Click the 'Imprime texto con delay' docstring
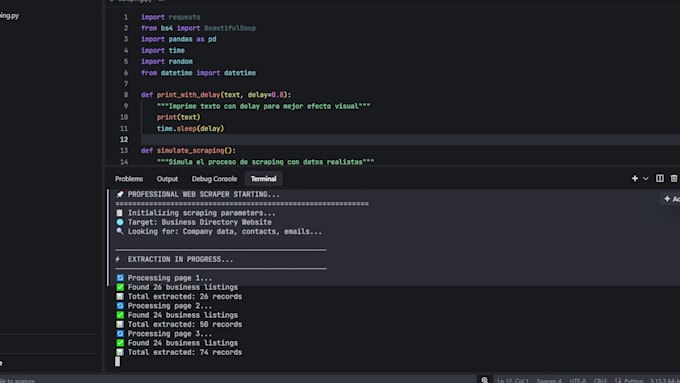 (264, 106)
